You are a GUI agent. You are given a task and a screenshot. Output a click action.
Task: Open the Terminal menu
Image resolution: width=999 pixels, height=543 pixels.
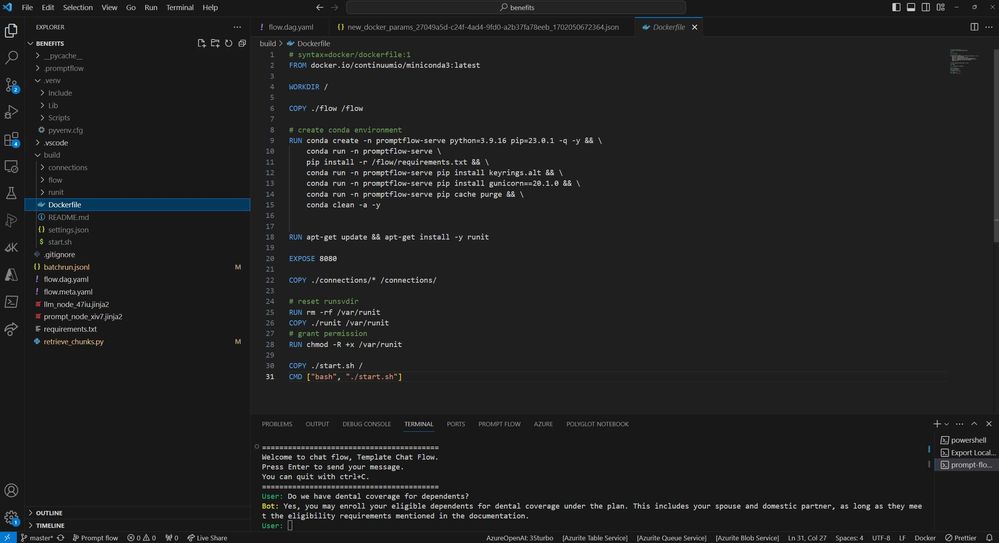coord(180,7)
